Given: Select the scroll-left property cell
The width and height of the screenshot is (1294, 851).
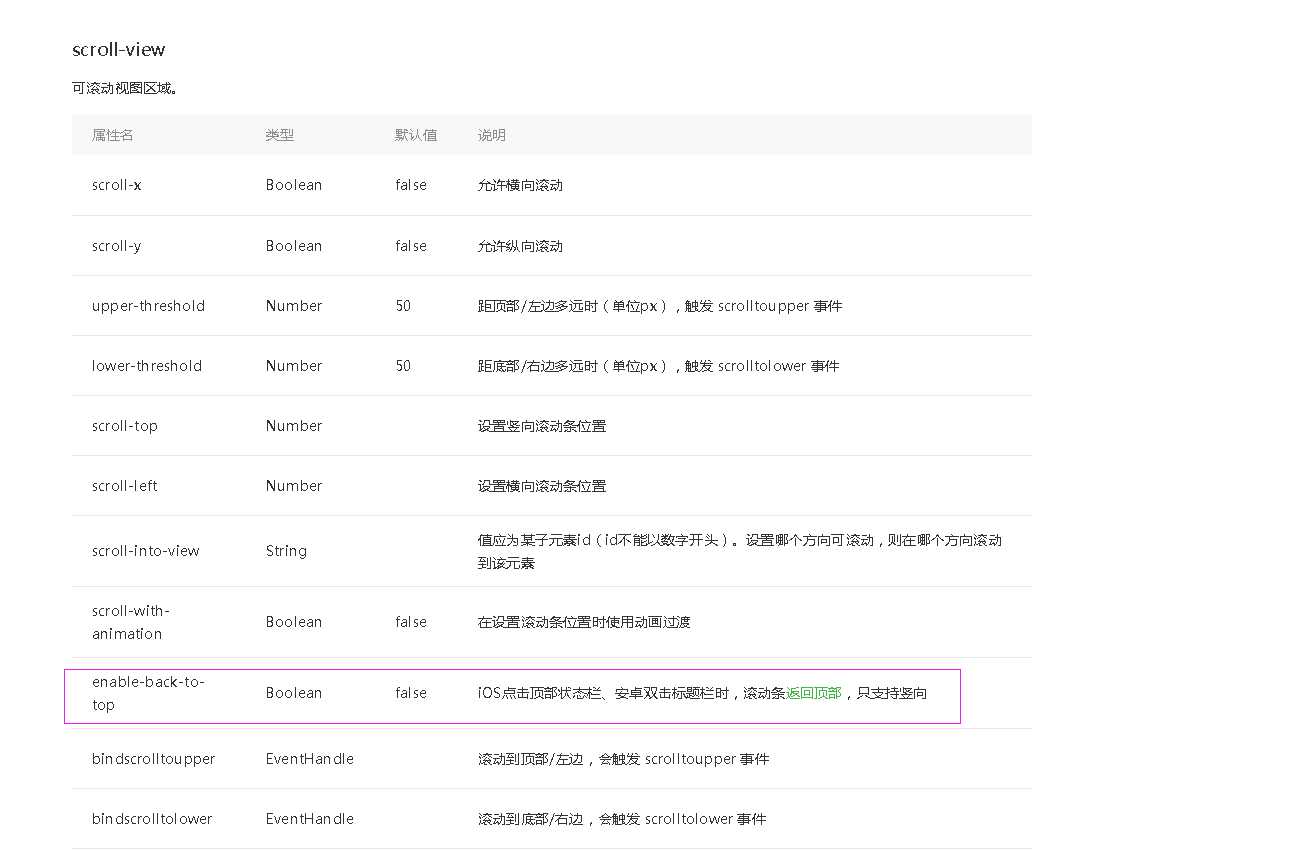Looking at the screenshot, I should 122,485.
